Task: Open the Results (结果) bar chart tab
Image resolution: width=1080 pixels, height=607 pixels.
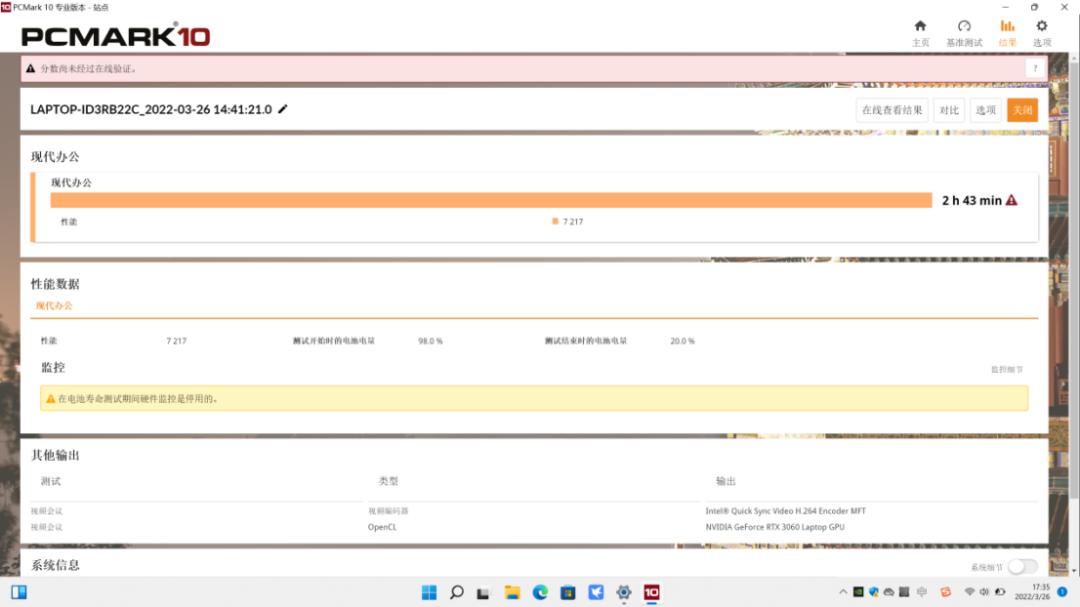Action: coord(1007,33)
